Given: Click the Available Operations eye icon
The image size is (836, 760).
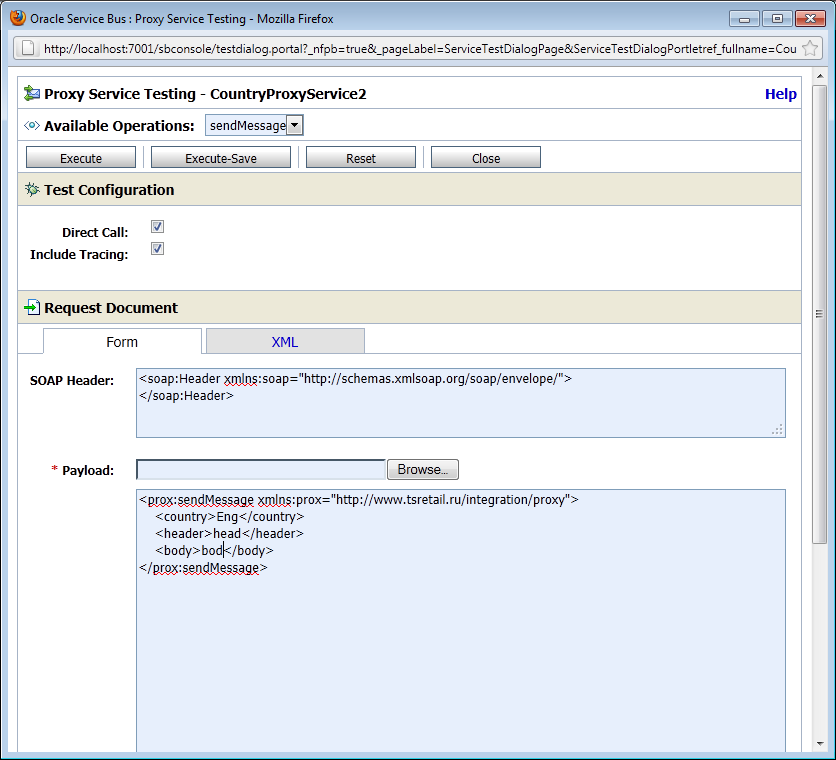Looking at the screenshot, I should tap(32, 125).
